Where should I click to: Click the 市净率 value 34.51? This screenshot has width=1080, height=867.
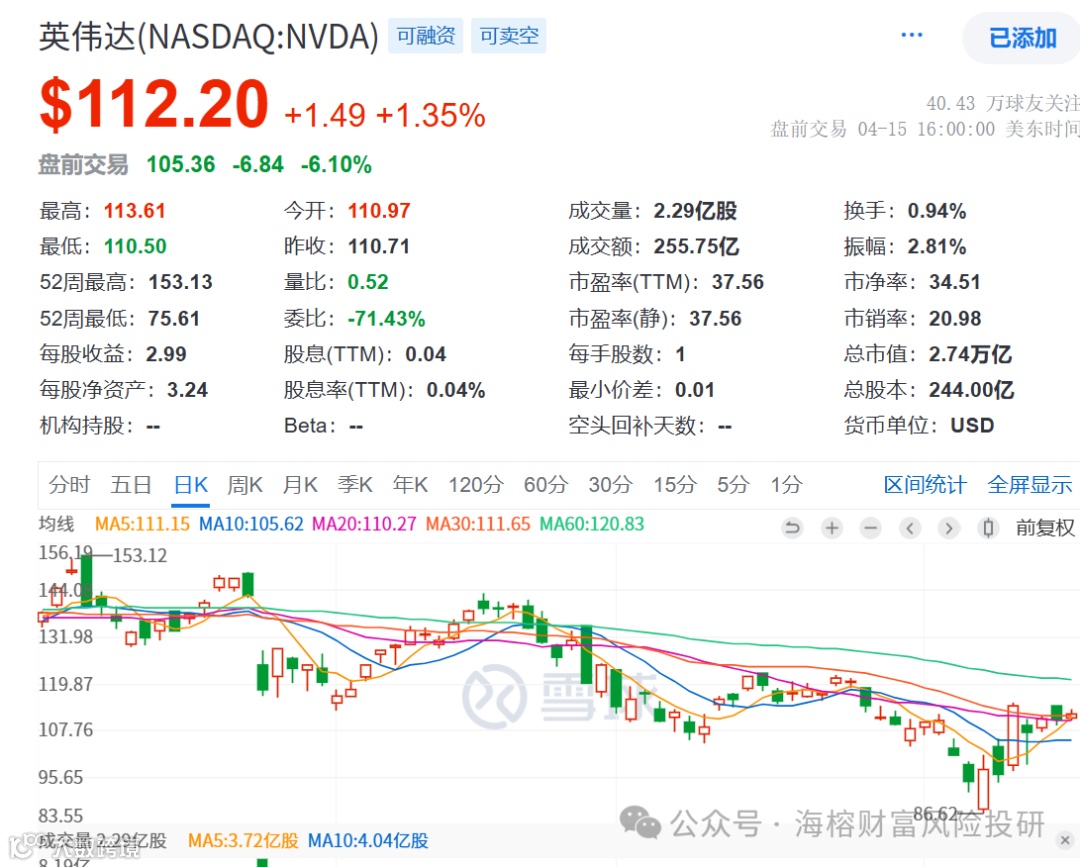[954, 282]
